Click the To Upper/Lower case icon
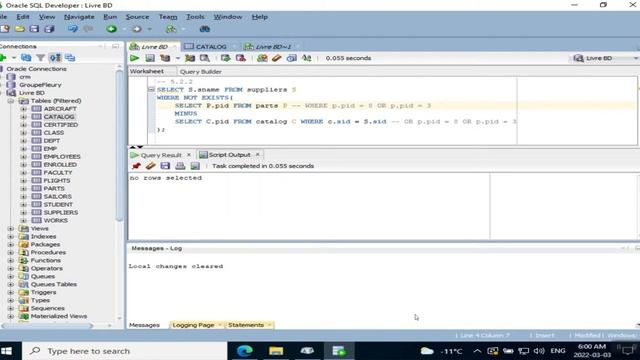 (307, 58)
